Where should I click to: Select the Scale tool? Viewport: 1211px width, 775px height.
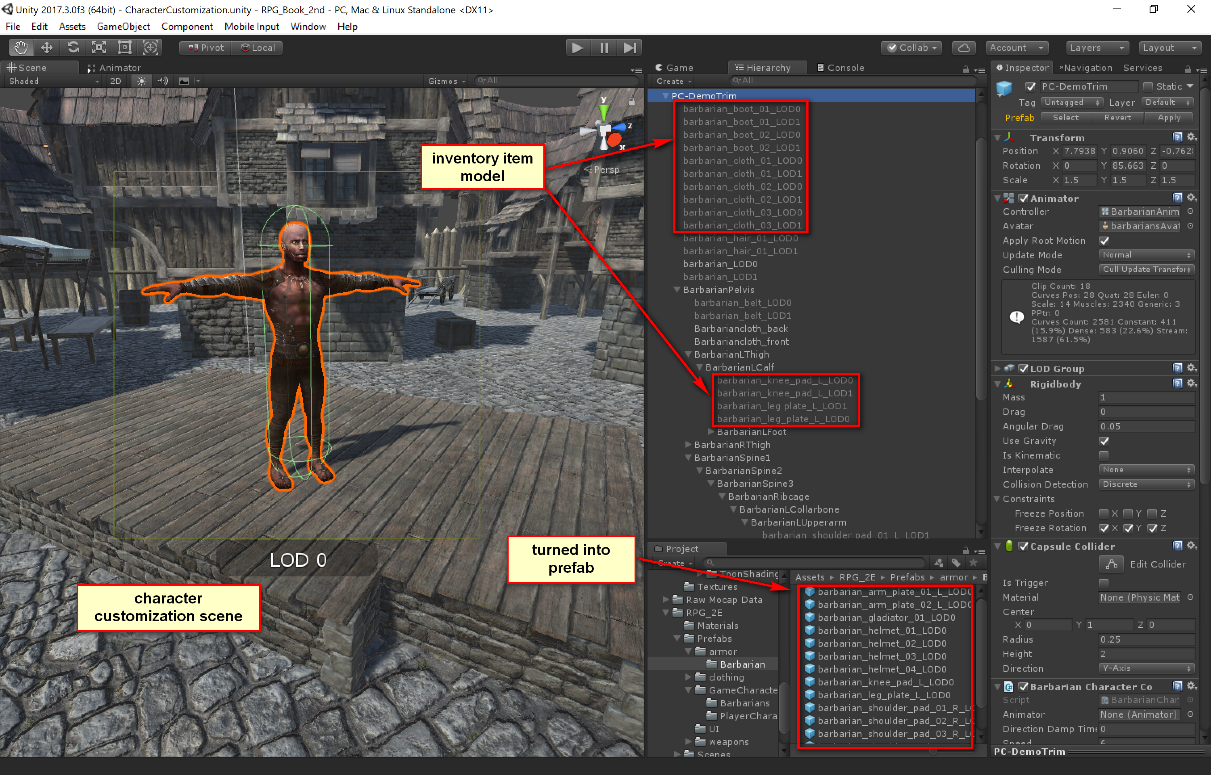coord(99,47)
